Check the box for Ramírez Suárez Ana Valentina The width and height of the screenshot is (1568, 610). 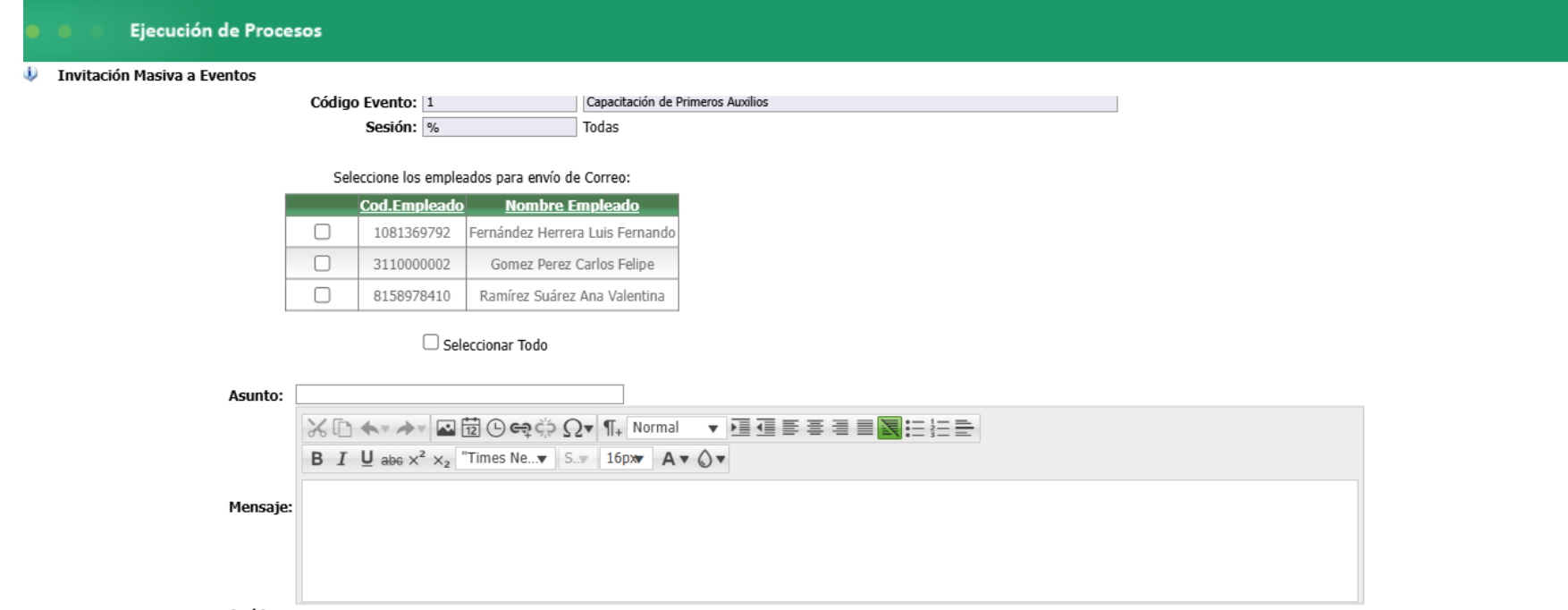pos(323,294)
